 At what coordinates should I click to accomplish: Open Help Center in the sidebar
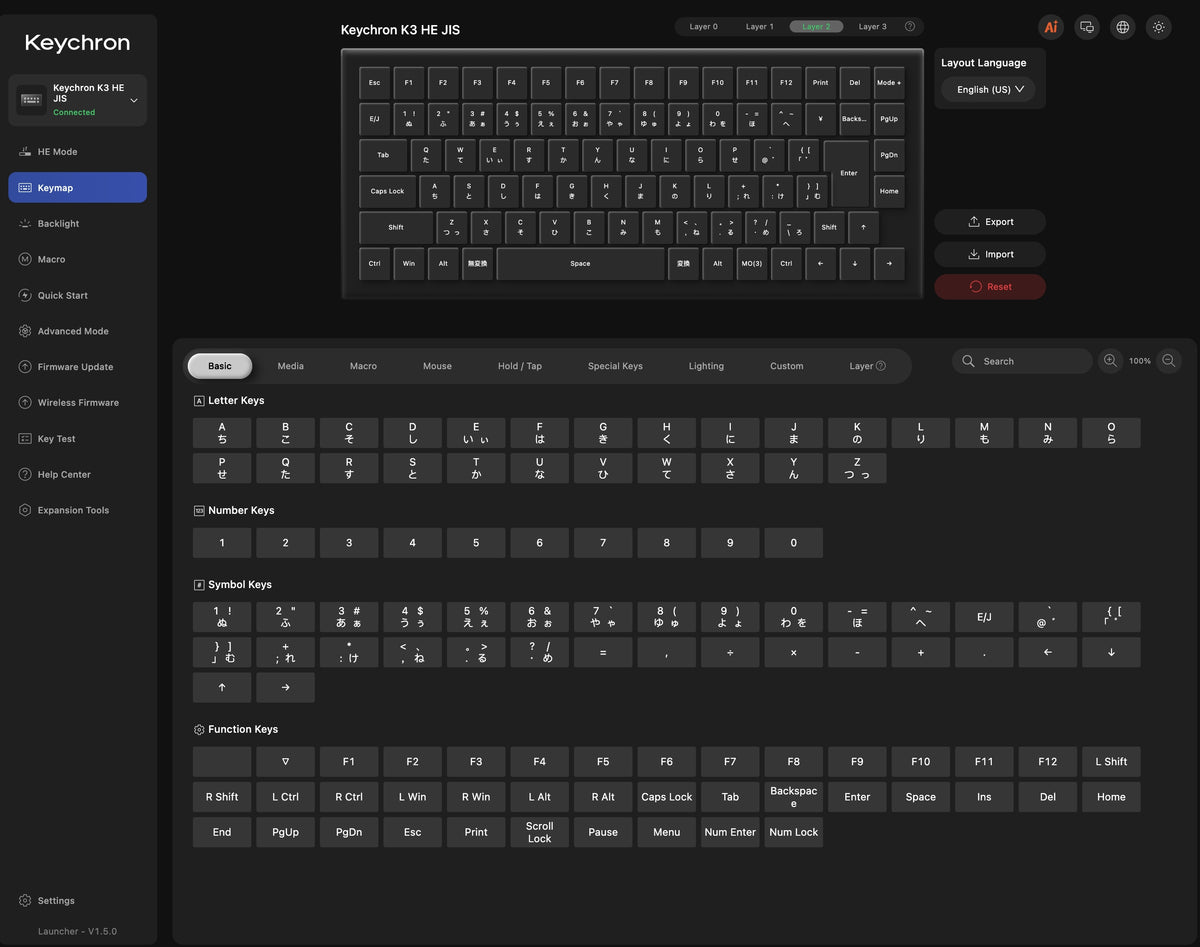[78, 474]
